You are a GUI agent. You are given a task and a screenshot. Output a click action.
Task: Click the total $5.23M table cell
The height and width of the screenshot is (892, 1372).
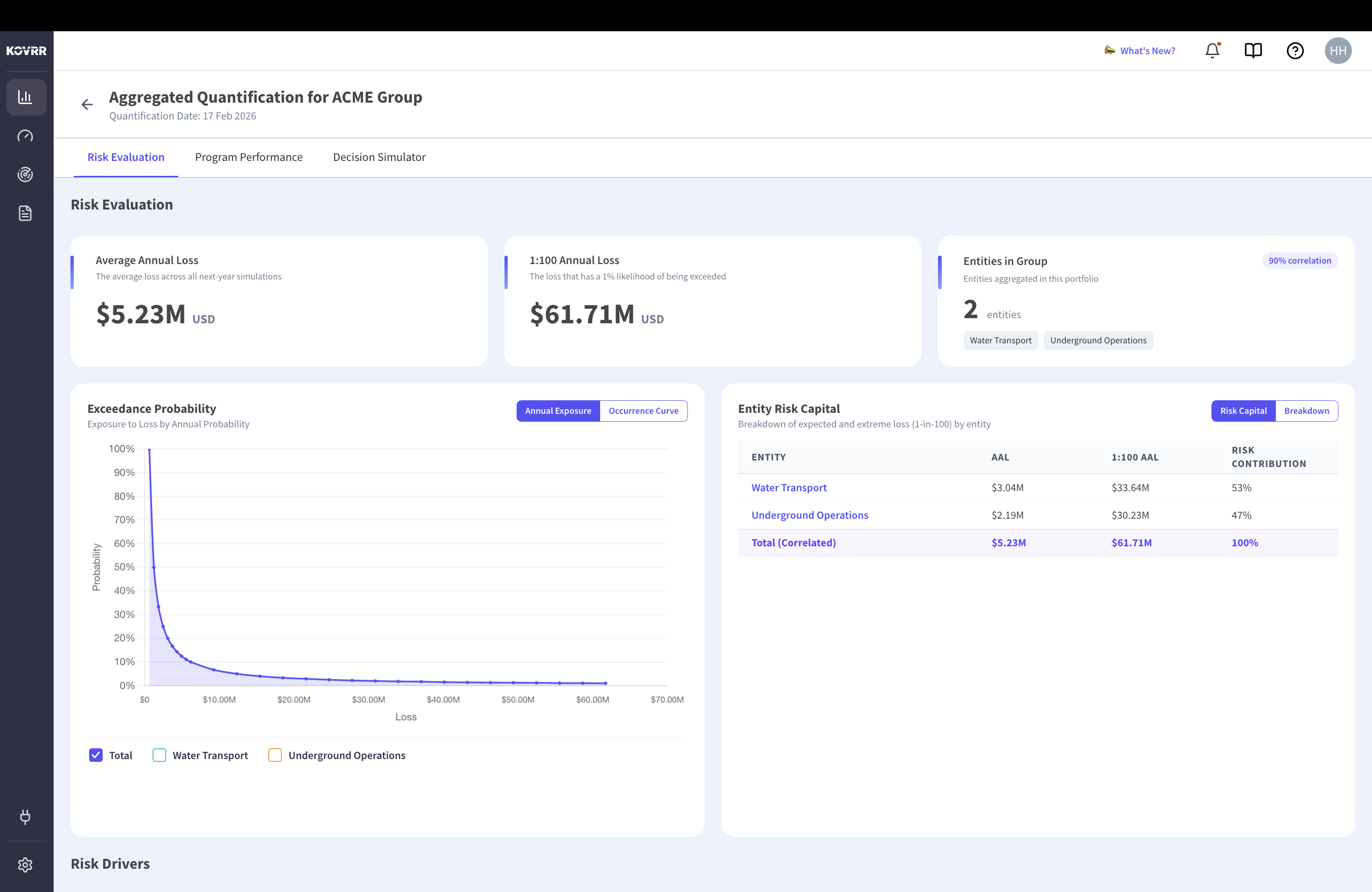pos(1008,543)
